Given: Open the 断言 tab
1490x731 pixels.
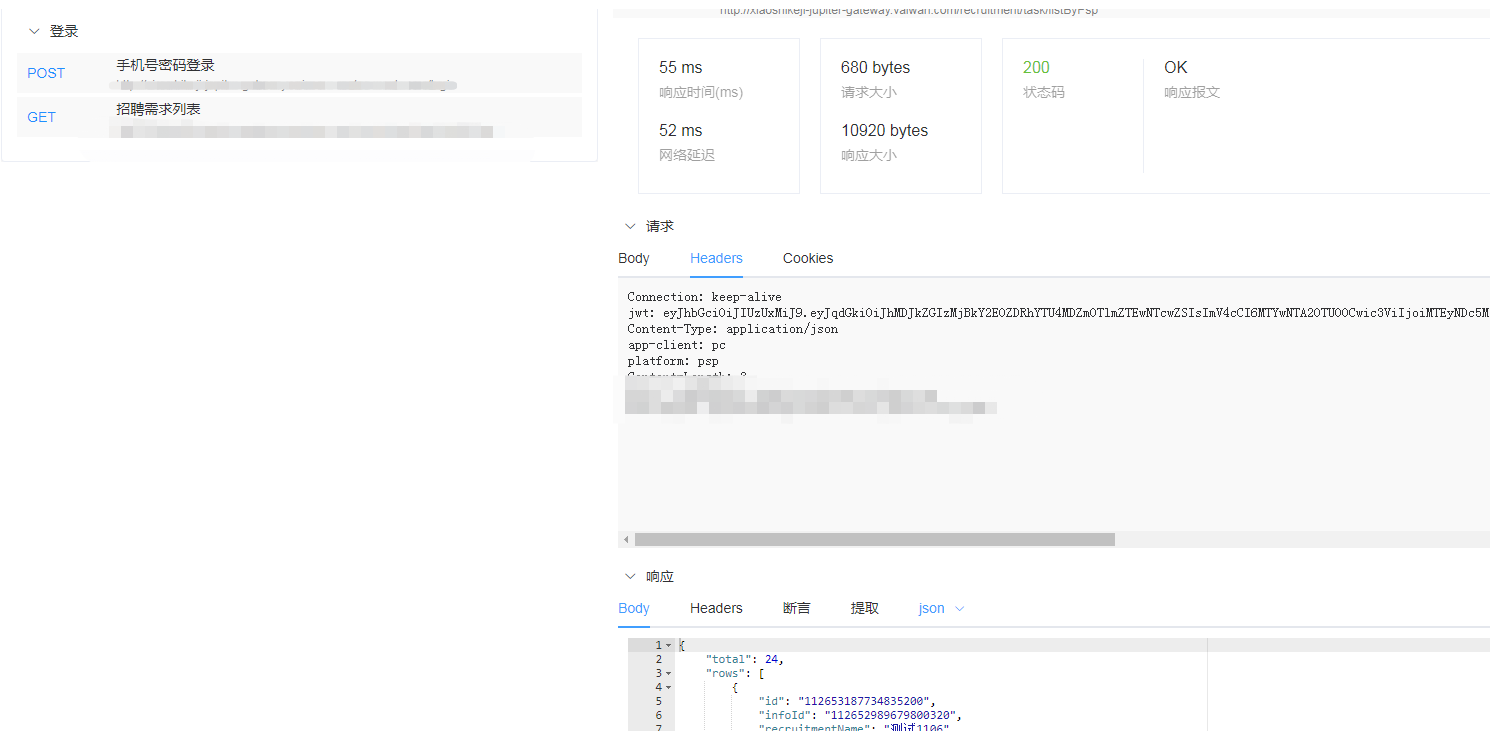Looking at the screenshot, I should tap(797, 608).
